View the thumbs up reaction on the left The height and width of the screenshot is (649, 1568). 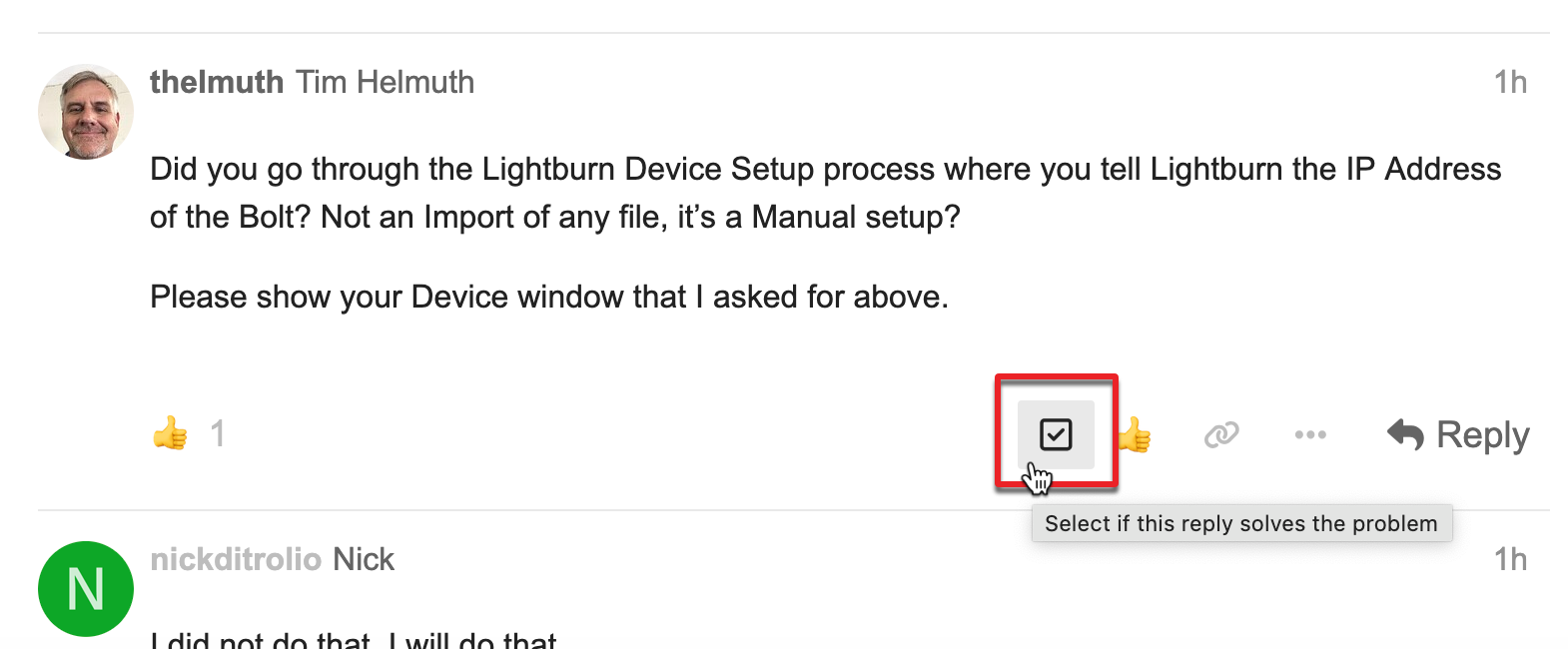click(170, 433)
